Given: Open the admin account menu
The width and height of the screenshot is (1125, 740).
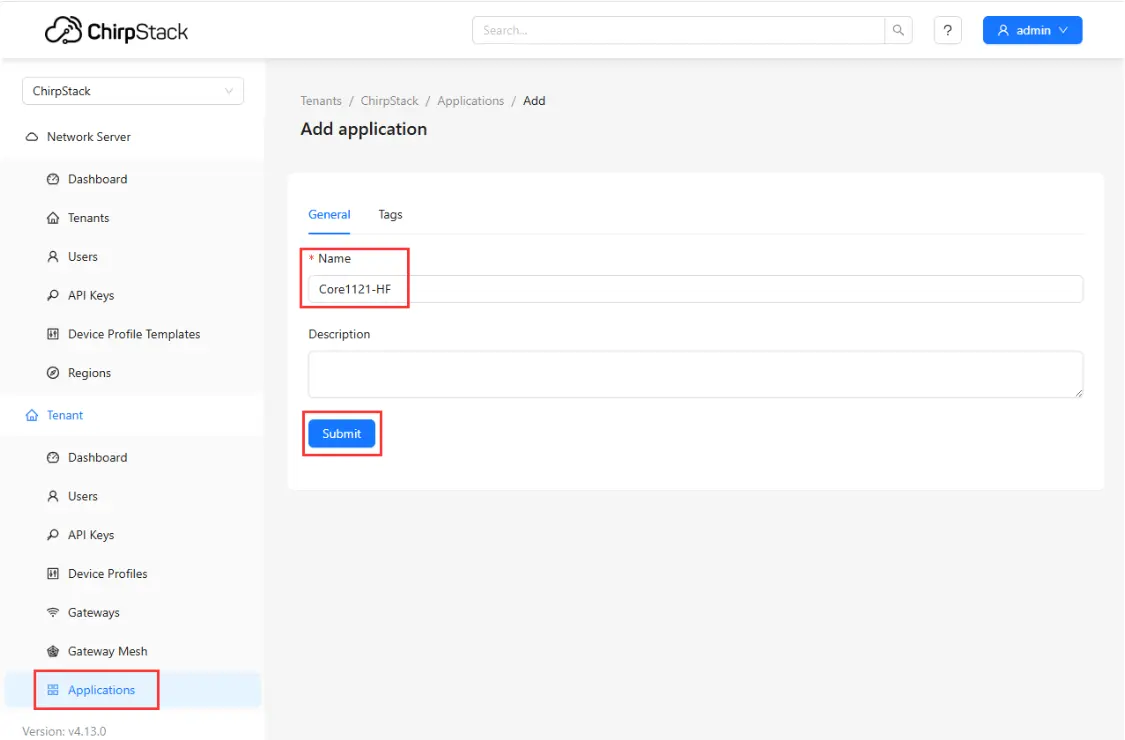Looking at the screenshot, I should point(1032,30).
